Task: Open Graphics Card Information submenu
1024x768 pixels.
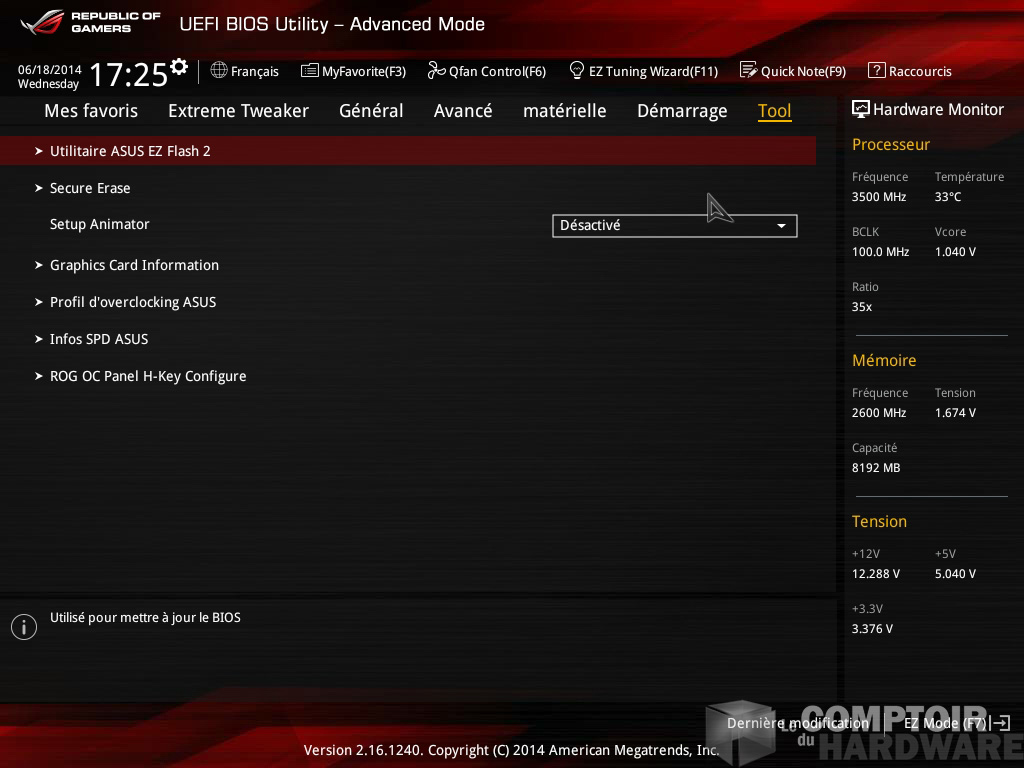Action: tap(134, 265)
